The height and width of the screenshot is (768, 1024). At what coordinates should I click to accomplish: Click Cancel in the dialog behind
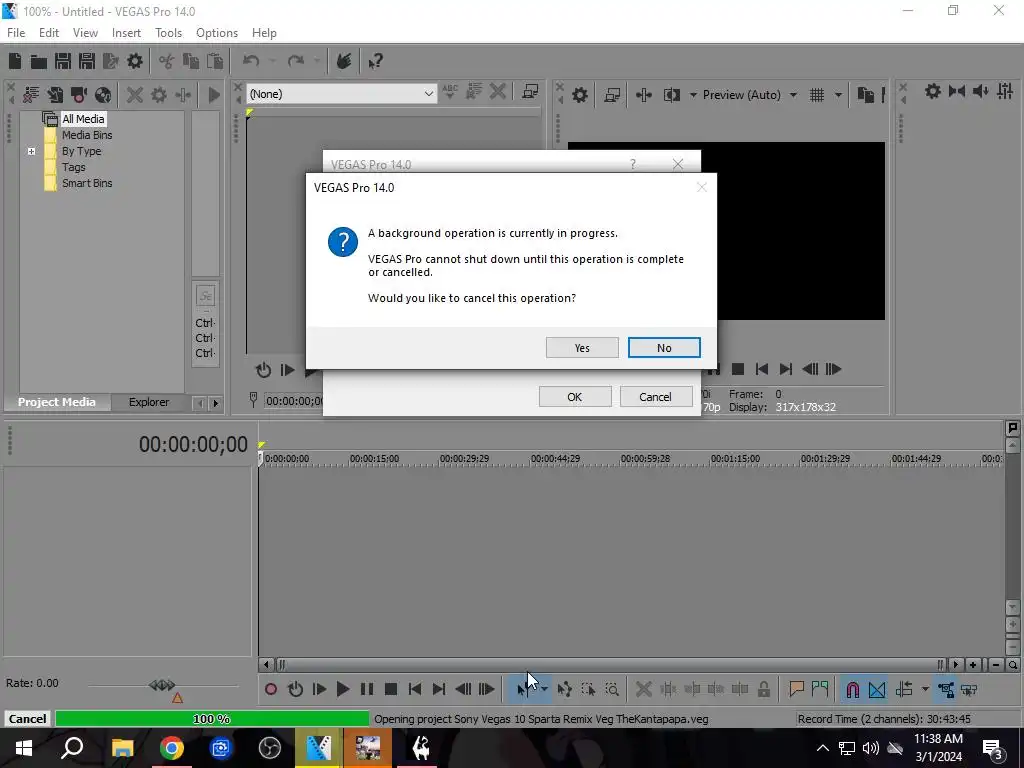point(656,397)
